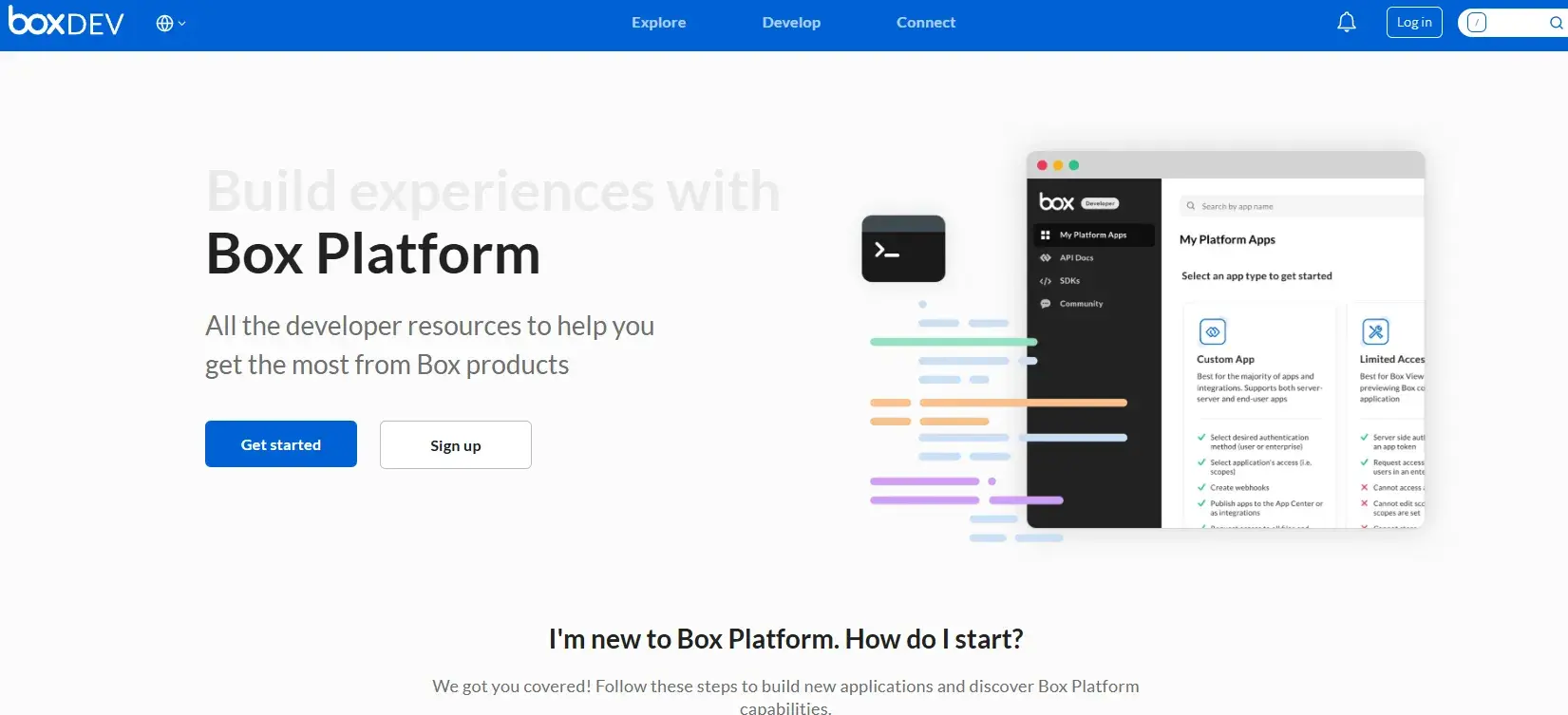Viewport: 1568px width, 715px height.
Task: Click the 'Box Platform' heading
Action: 373,254
